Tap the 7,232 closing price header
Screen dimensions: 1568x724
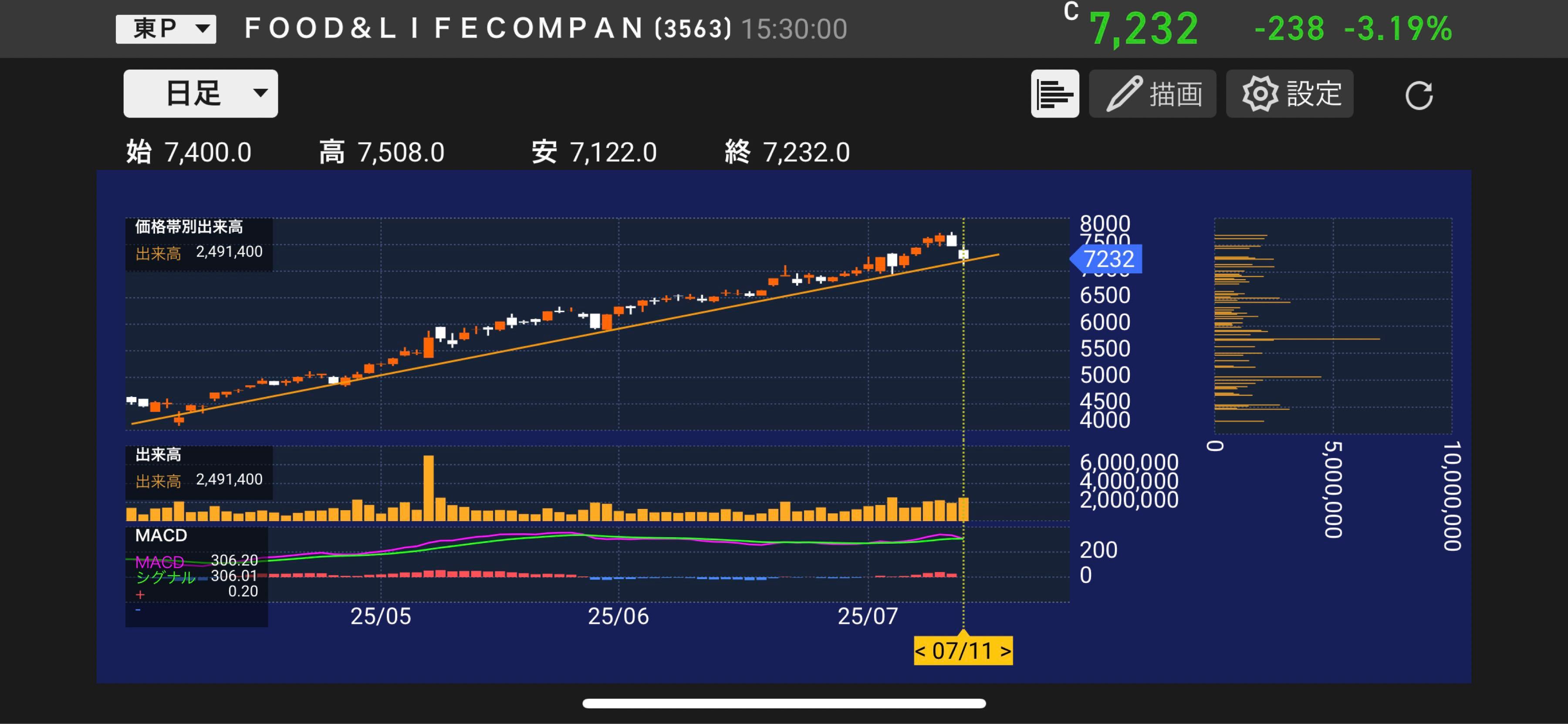coord(1143,29)
